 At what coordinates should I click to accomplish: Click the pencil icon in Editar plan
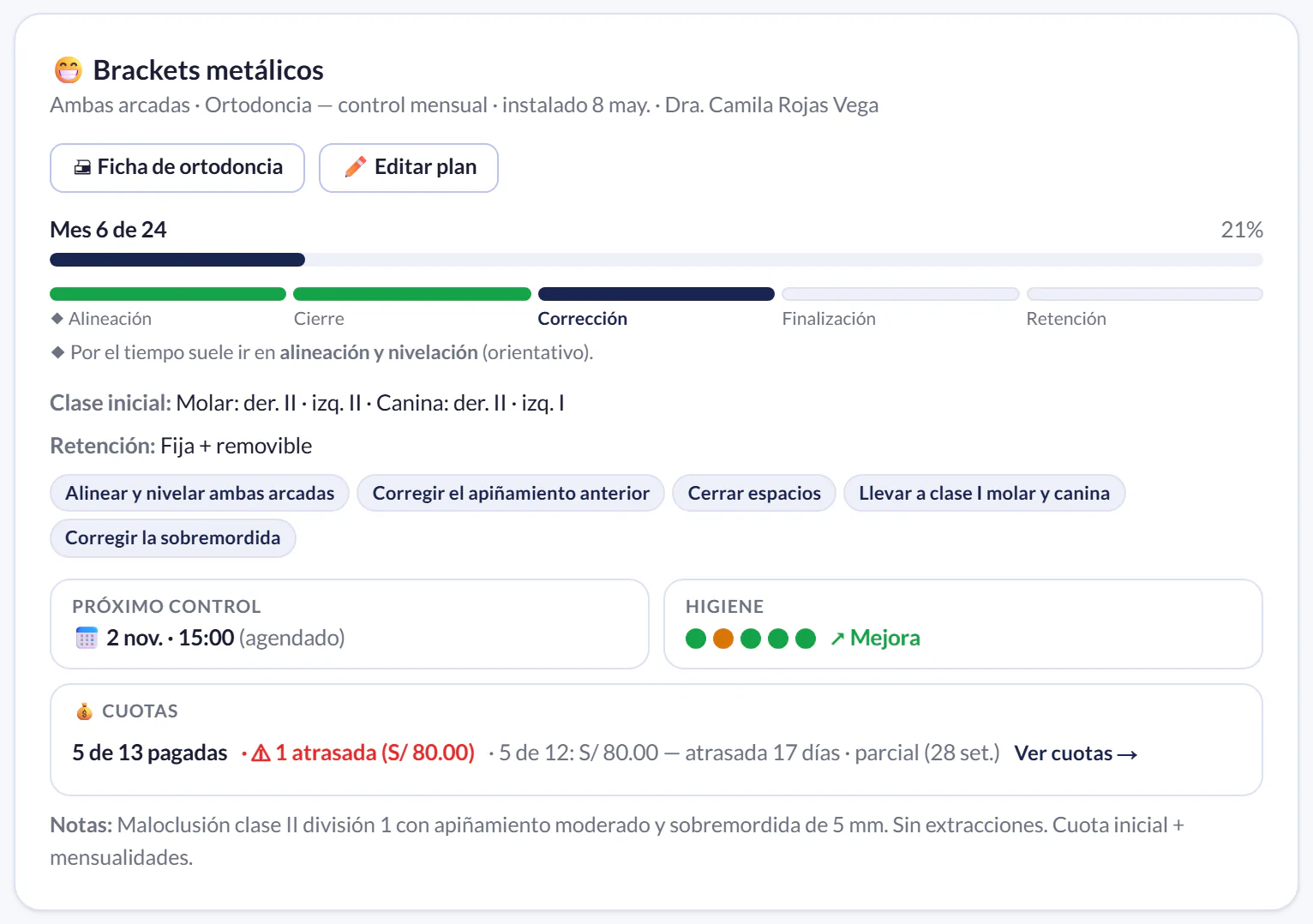(356, 167)
